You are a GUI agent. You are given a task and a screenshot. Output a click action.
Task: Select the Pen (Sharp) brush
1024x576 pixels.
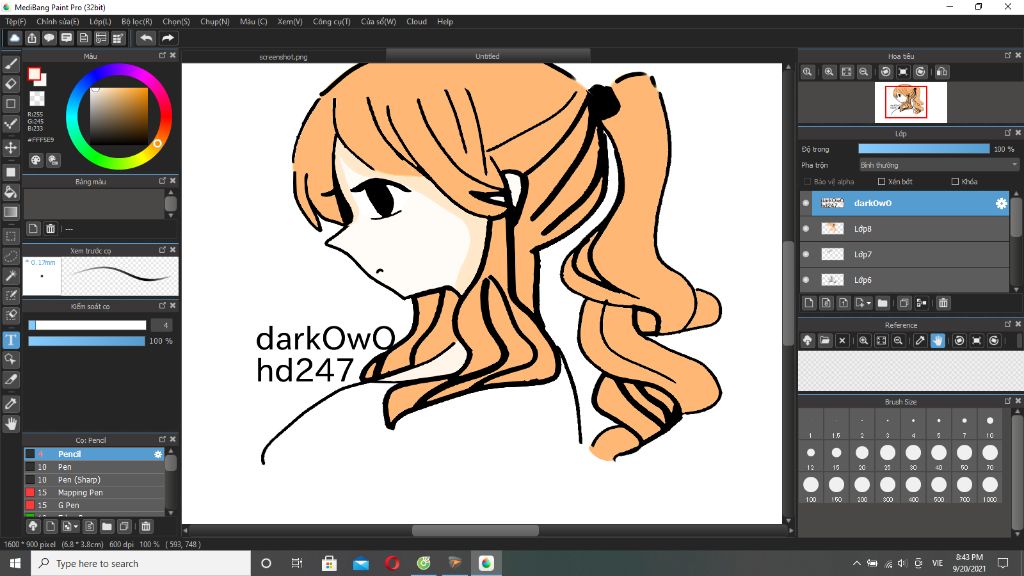95,479
